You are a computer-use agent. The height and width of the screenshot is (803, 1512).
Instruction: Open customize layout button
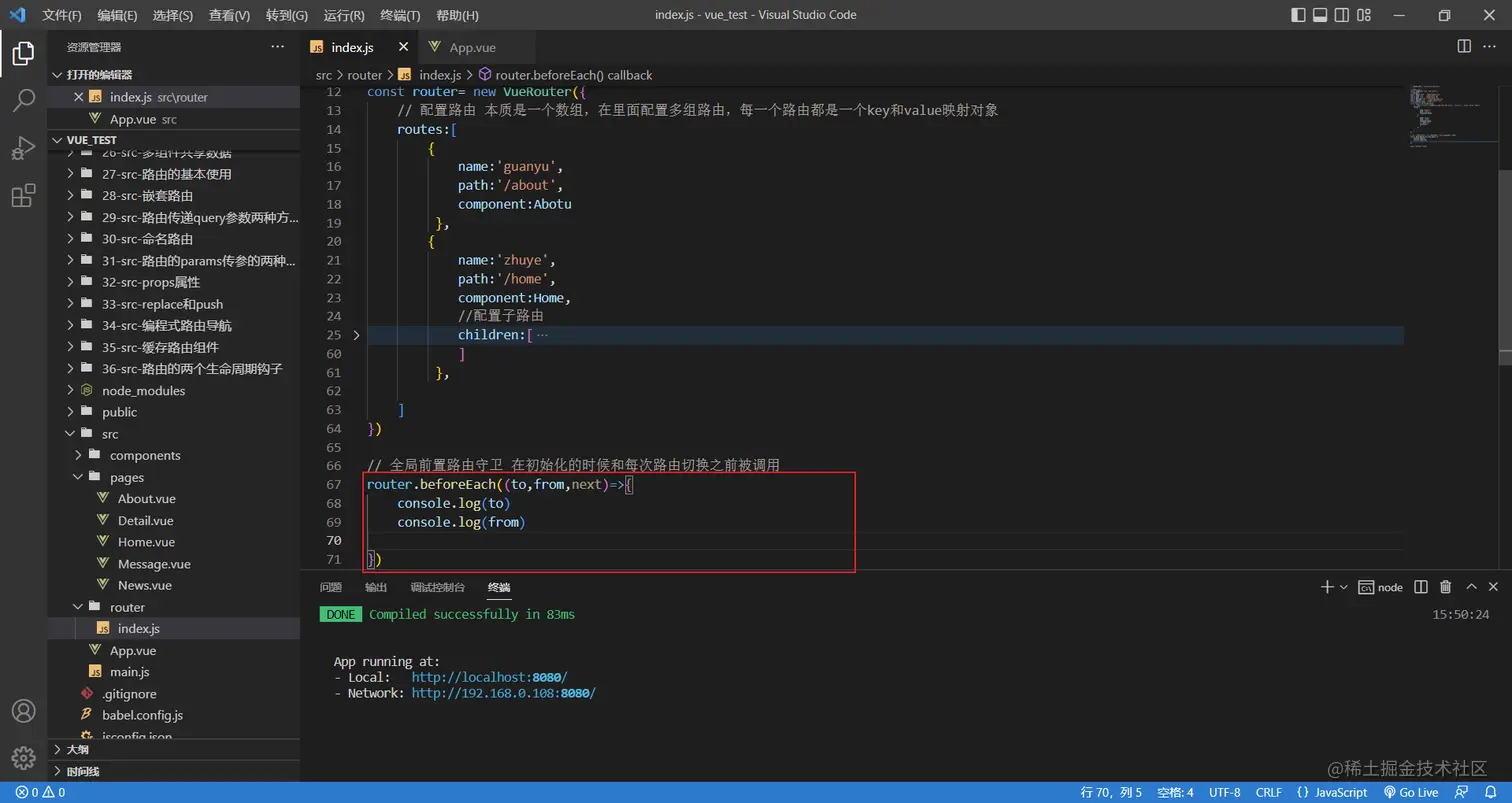1365,15
